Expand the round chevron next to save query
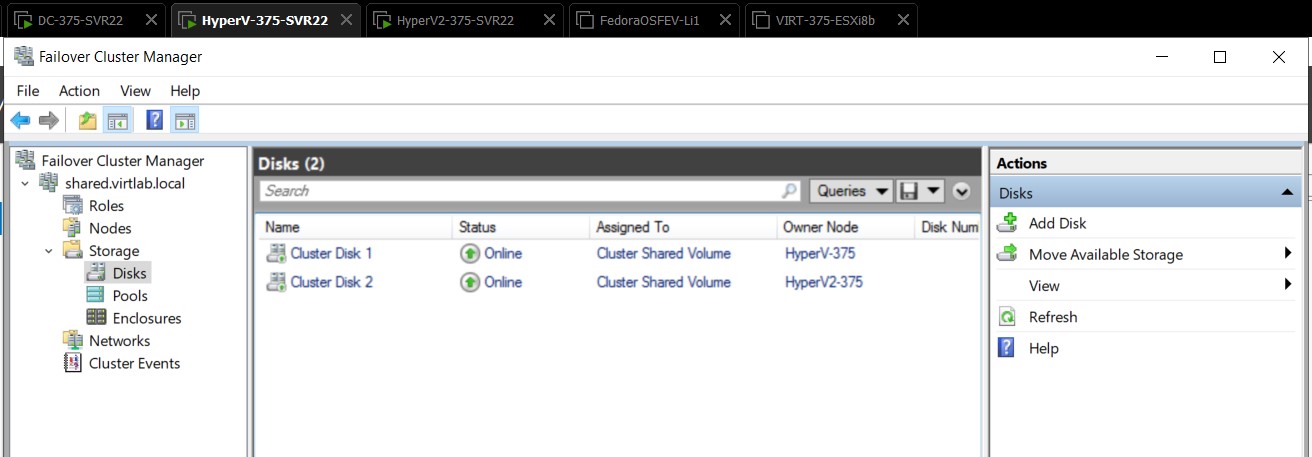 tap(962, 191)
